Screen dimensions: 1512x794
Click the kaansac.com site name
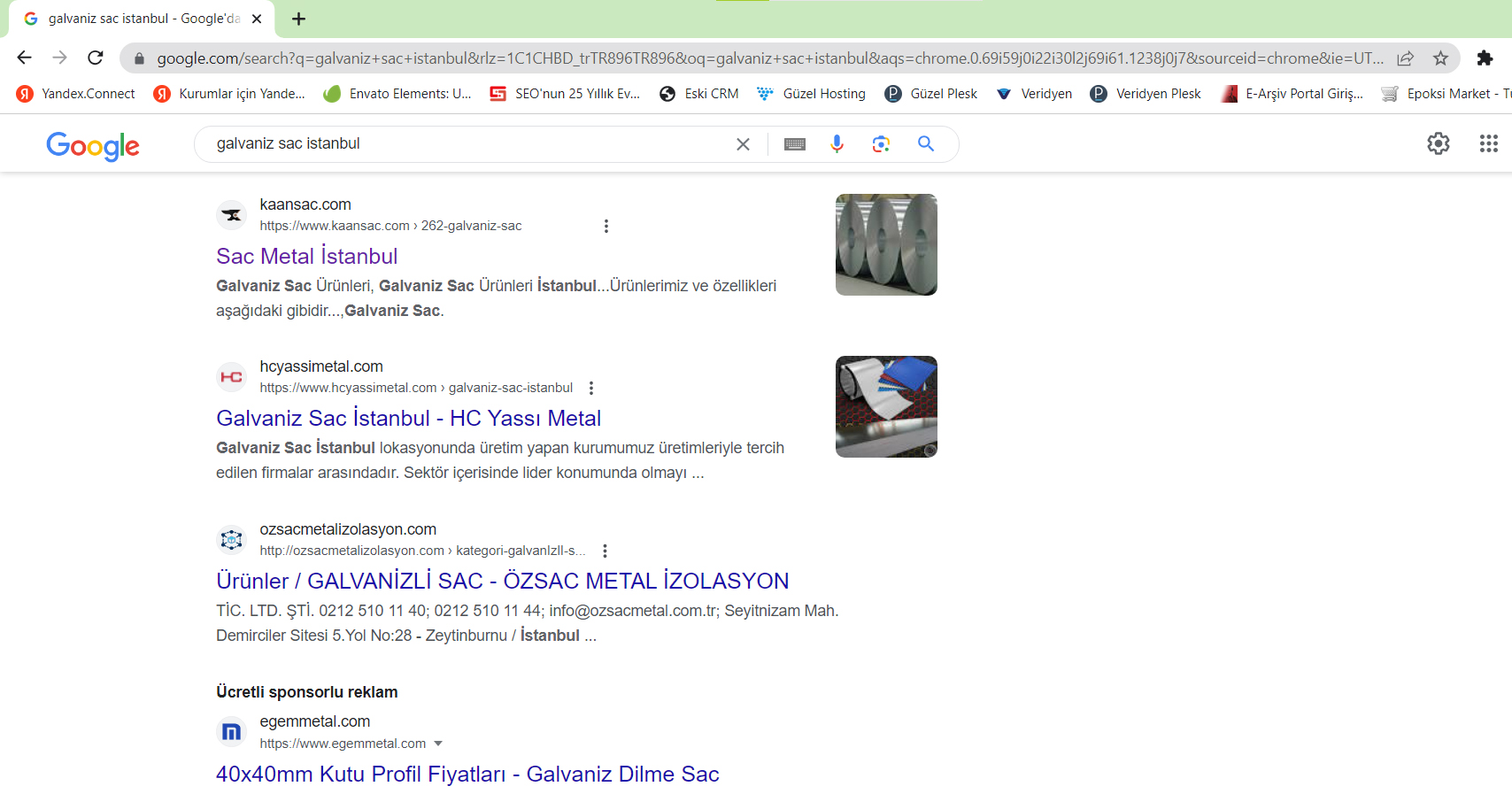pos(305,204)
